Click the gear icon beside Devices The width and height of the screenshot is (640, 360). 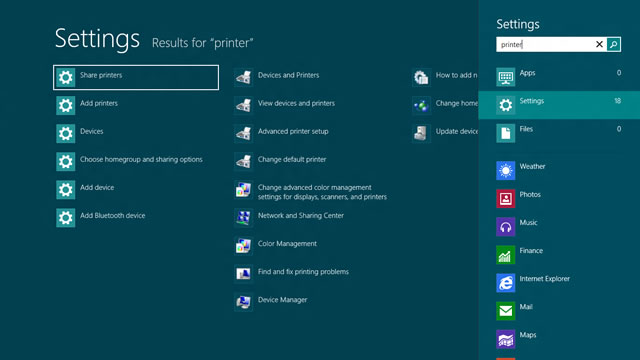coord(65,133)
